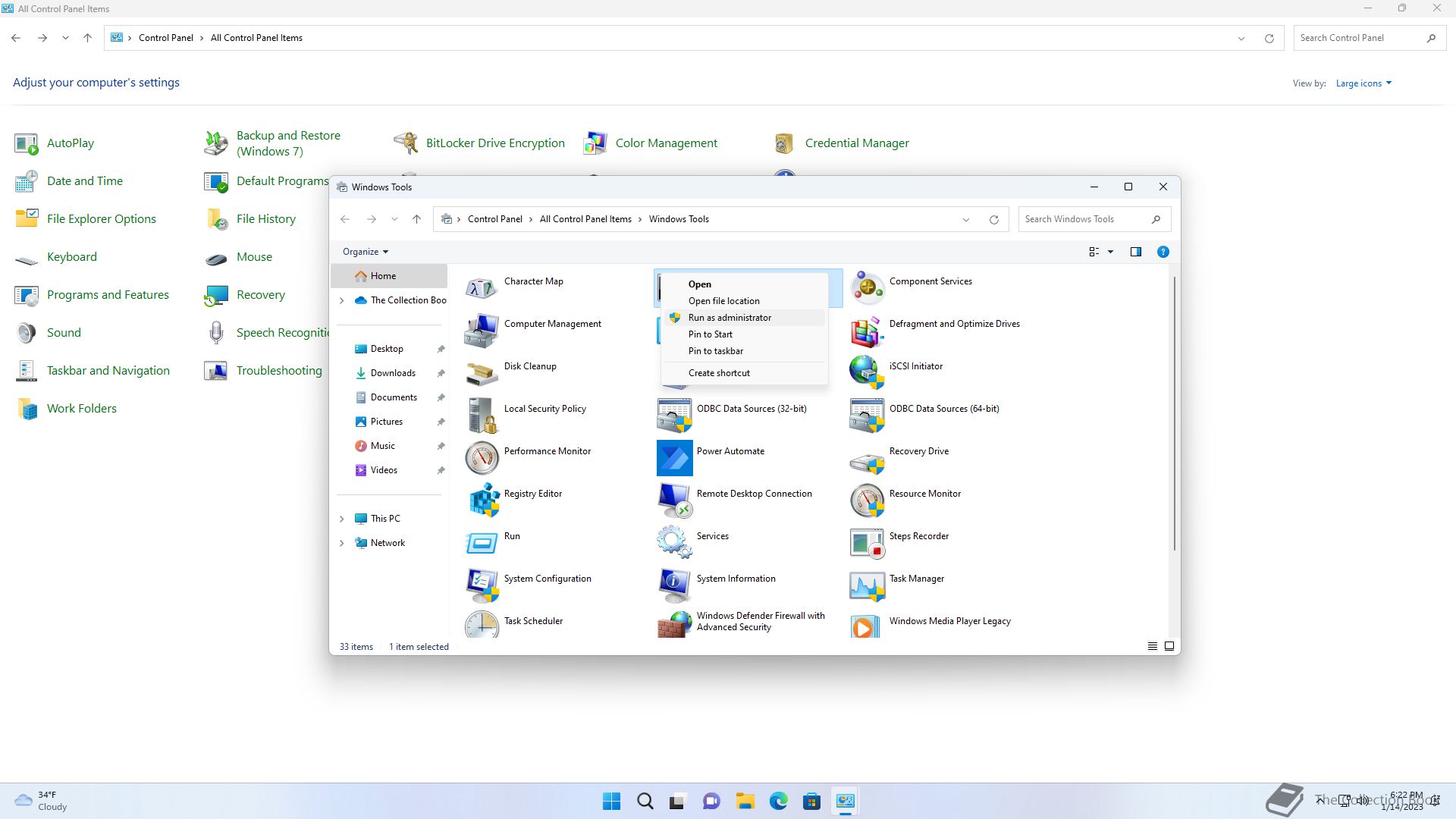
Task: Open Defragment and Optimize Drives icon
Action: (868, 331)
